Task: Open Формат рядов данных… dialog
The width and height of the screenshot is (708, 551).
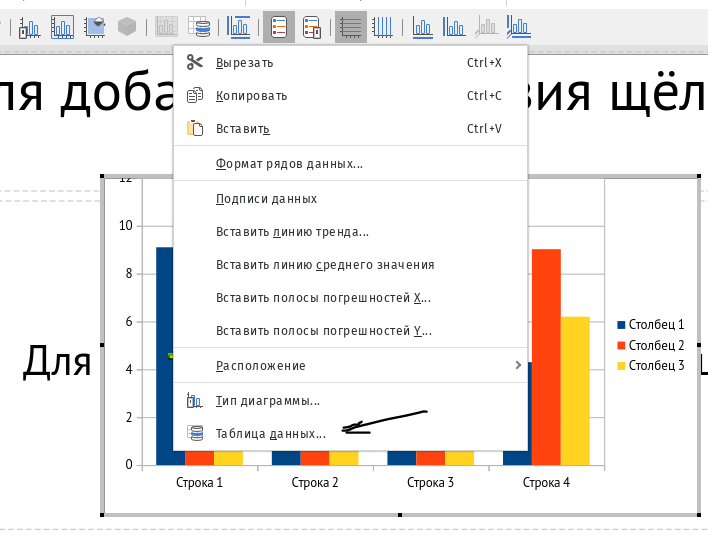Action: coord(350,163)
